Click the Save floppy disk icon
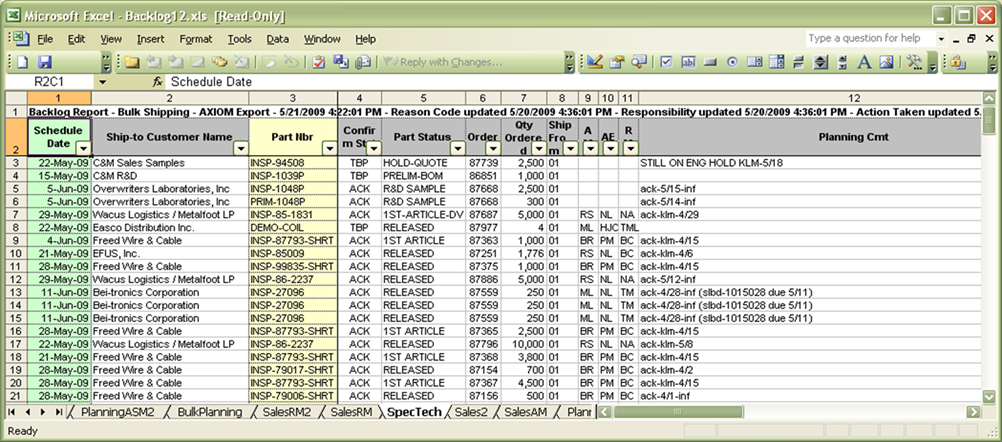Screen dimensions: 1002x442 (x=45, y=62)
